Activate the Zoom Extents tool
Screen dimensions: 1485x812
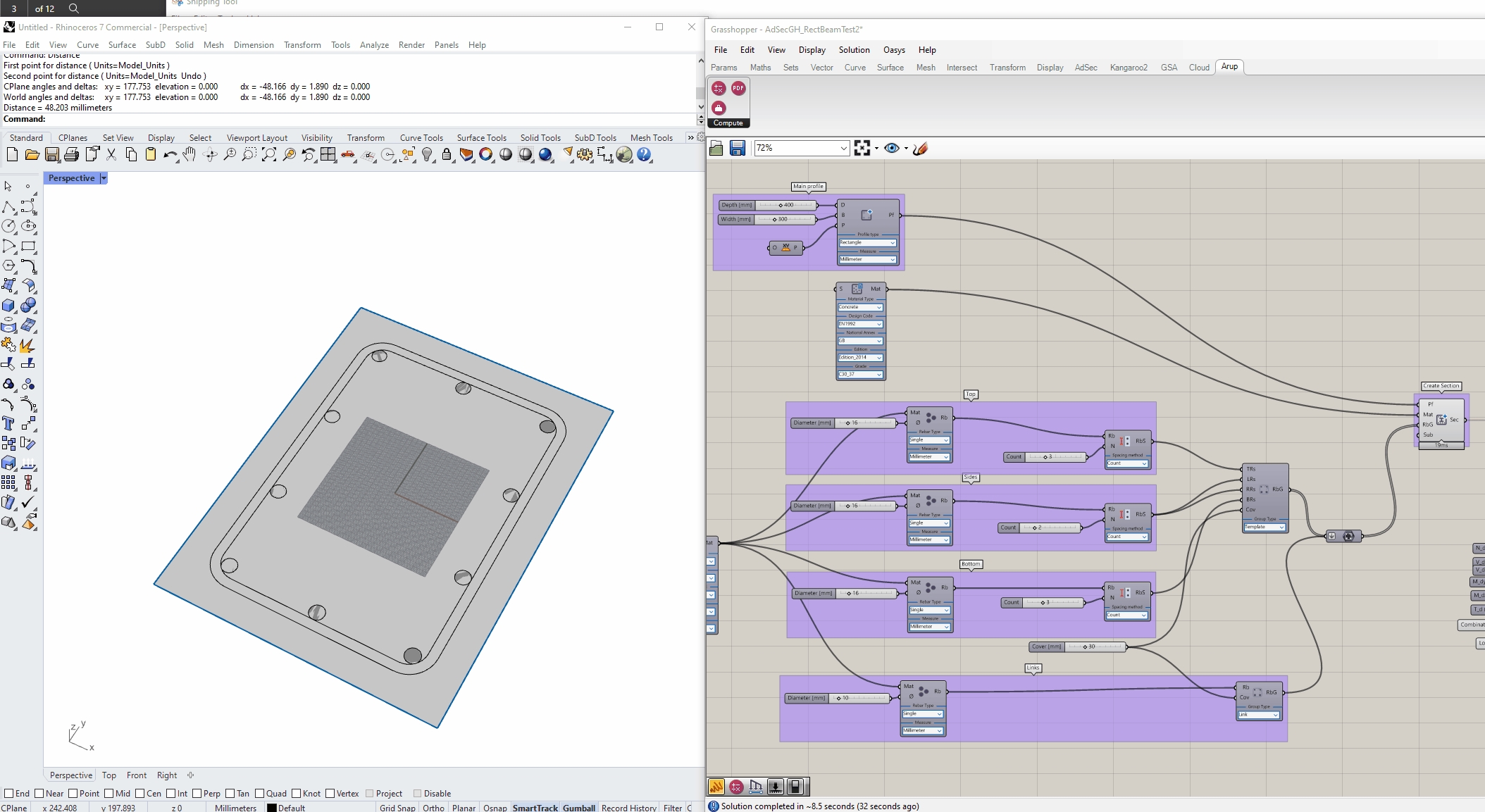[x=269, y=155]
